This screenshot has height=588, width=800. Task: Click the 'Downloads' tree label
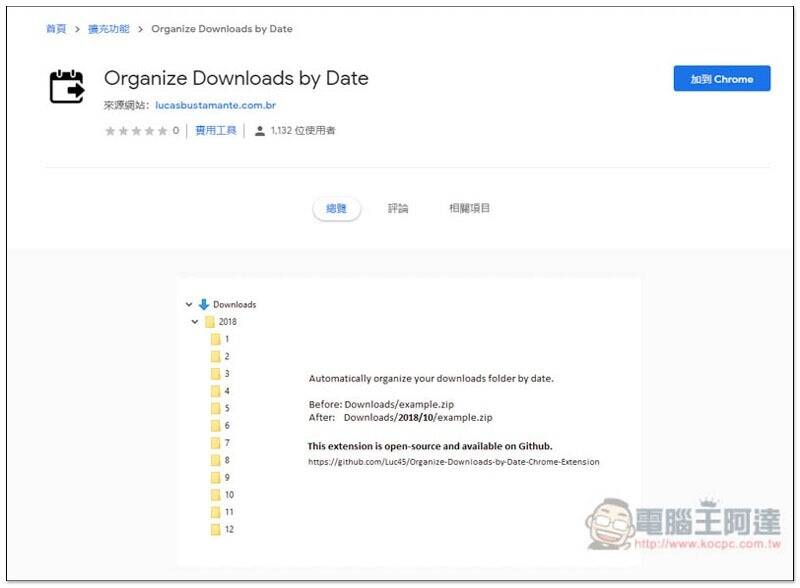pos(235,305)
